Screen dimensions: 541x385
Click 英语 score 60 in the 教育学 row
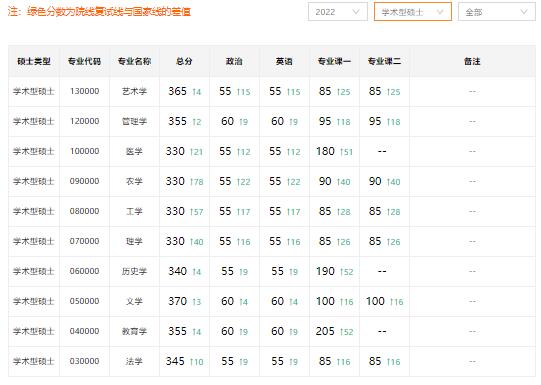(x=277, y=332)
